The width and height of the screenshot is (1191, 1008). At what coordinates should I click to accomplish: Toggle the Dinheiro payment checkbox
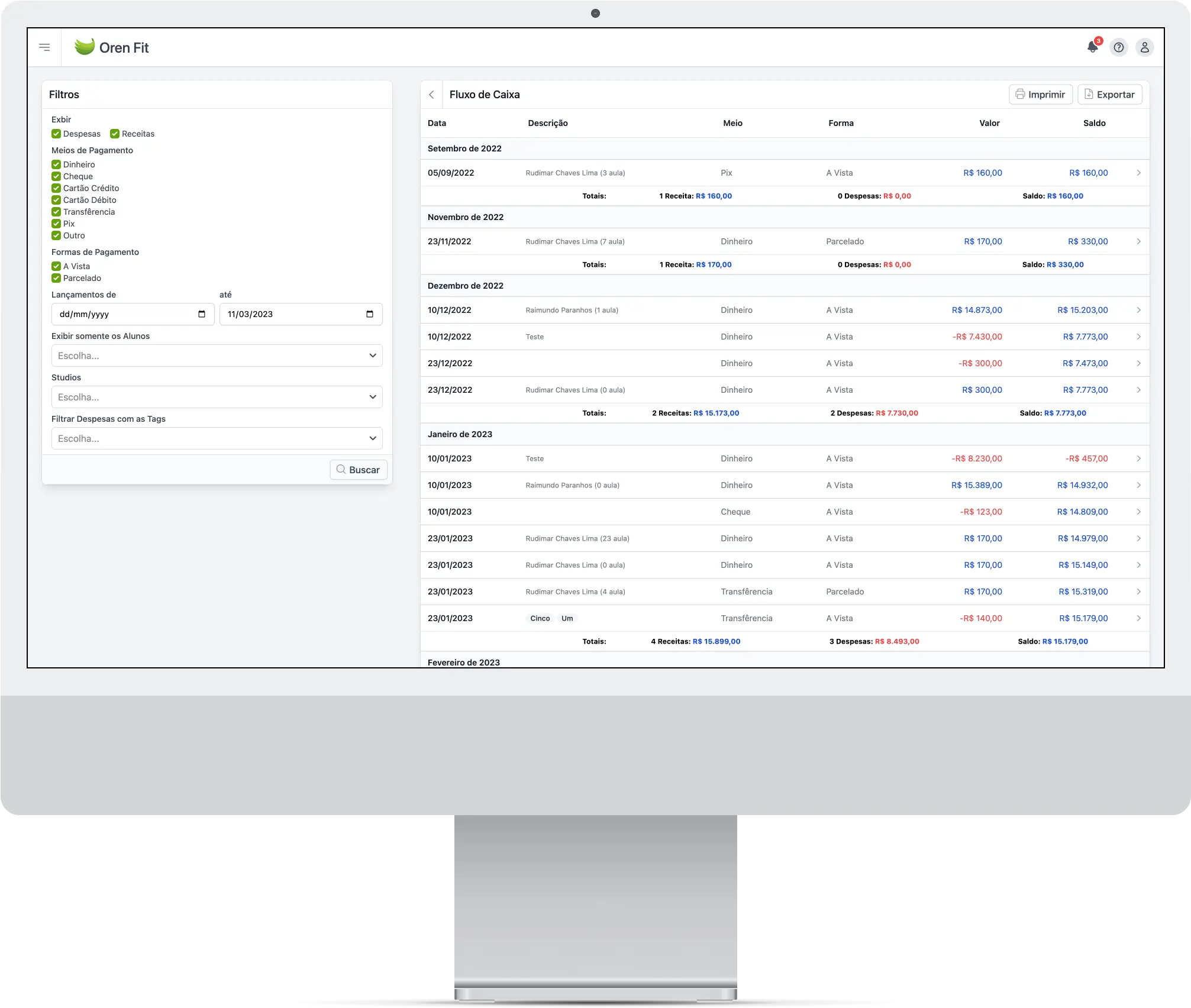pyautogui.click(x=56, y=164)
